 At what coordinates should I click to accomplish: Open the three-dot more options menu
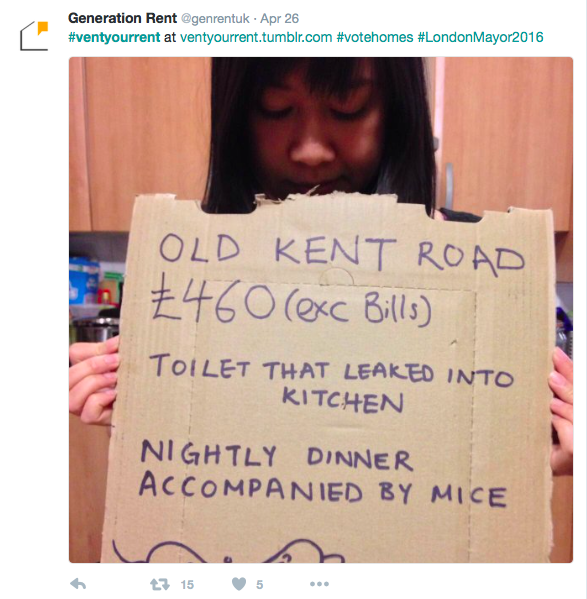pyautogui.click(x=319, y=584)
